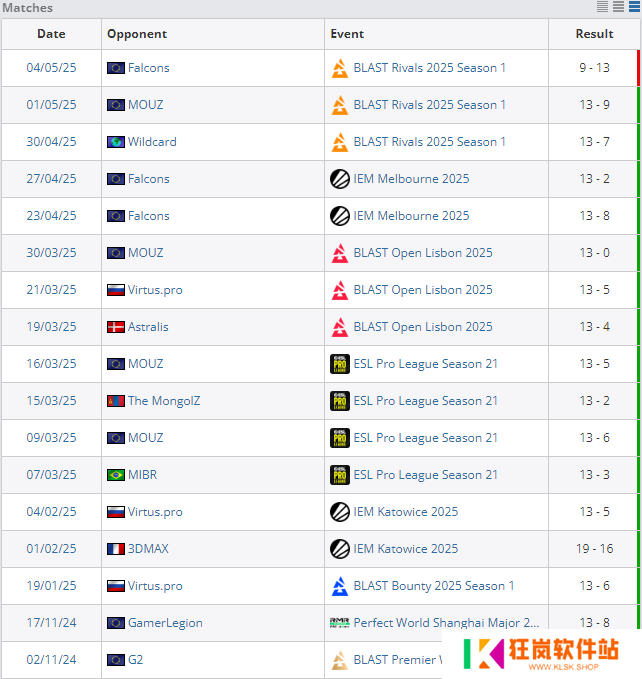Open the Wildcard team link
This screenshot has width=642, height=679.
[x=152, y=142]
